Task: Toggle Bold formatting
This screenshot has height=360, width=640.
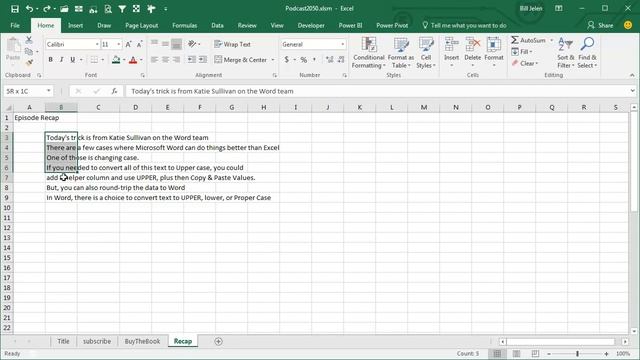Action: (x=51, y=60)
